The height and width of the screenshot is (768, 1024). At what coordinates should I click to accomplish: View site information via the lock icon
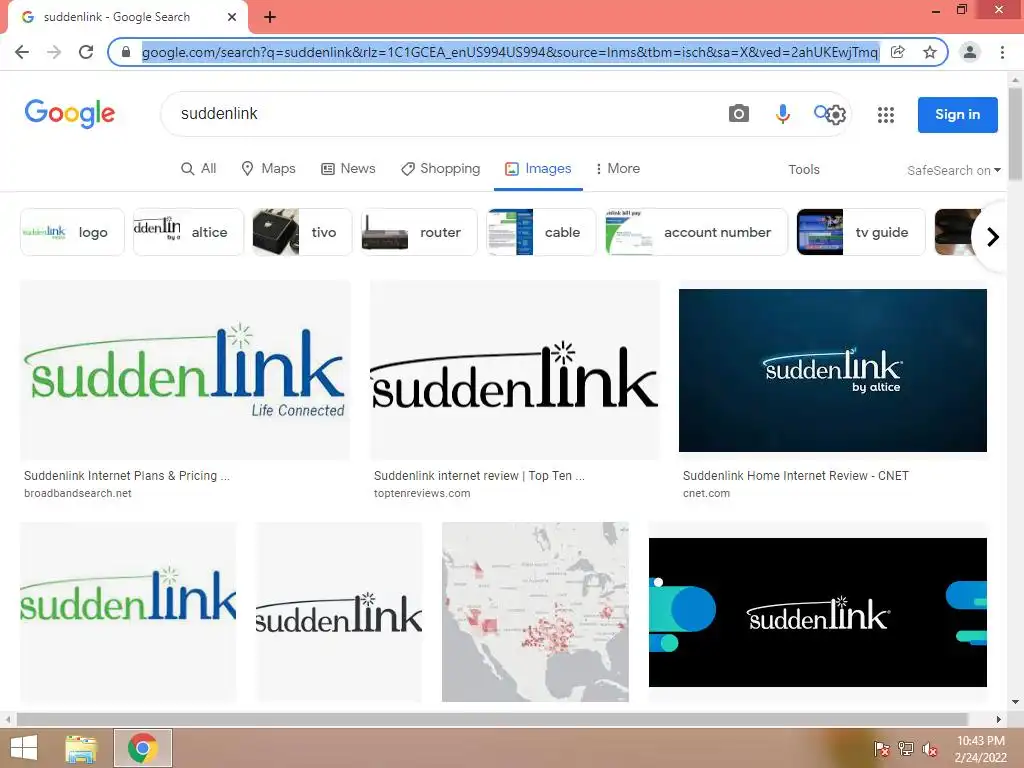click(x=126, y=52)
